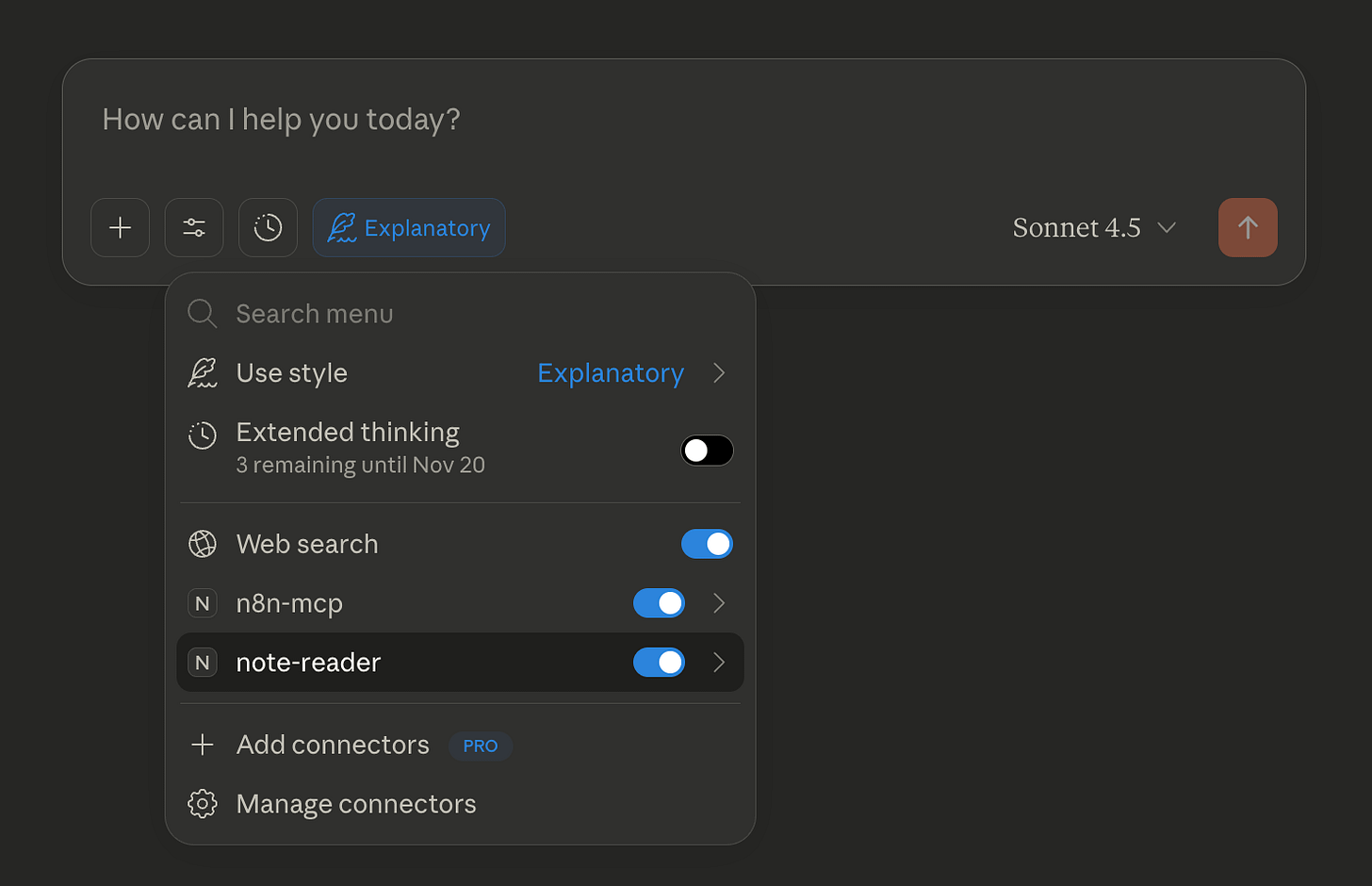Viewport: 1372px width, 886px height.
Task: Click the Add connectors plus icon
Action: point(202,745)
